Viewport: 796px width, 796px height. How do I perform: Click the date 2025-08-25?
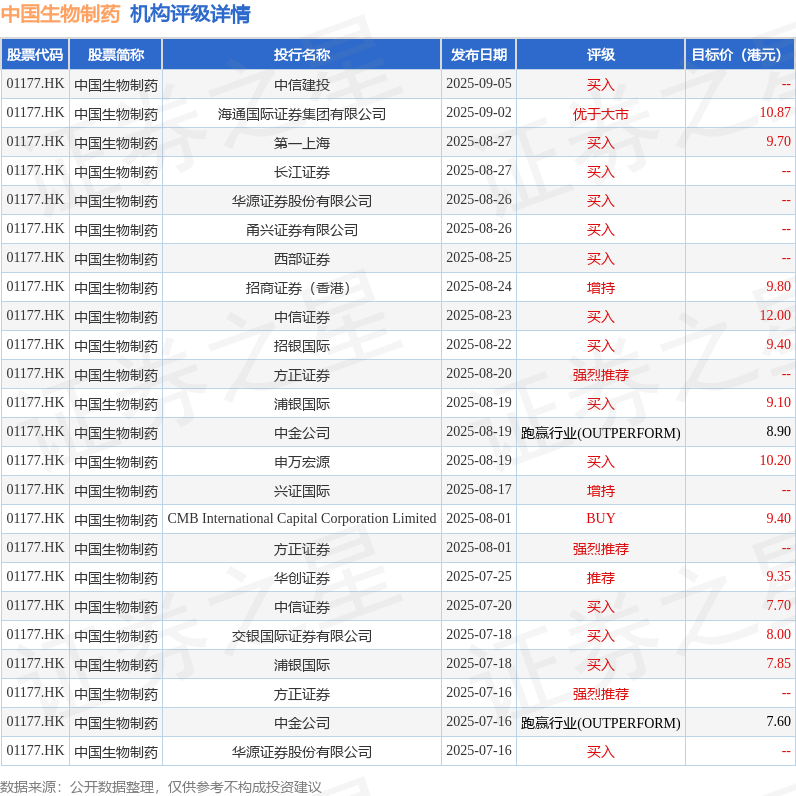point(479,257)
